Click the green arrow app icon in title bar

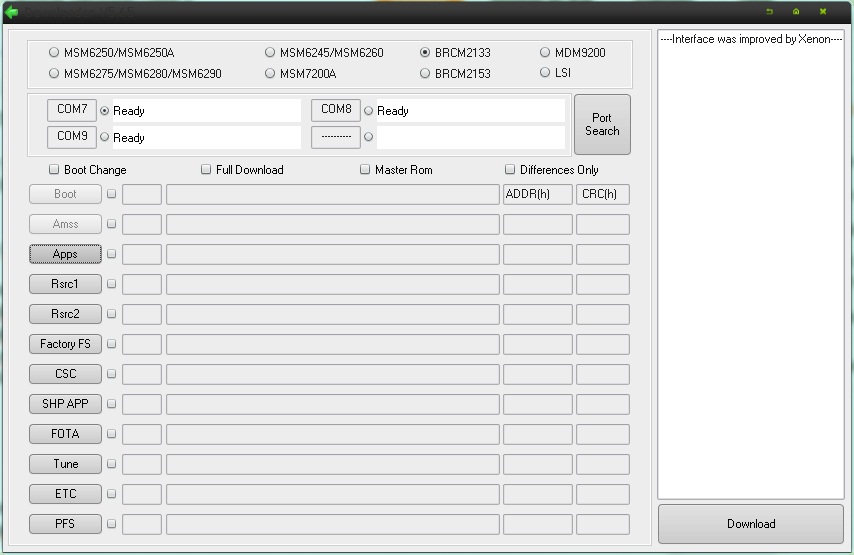tap(11, 12)
